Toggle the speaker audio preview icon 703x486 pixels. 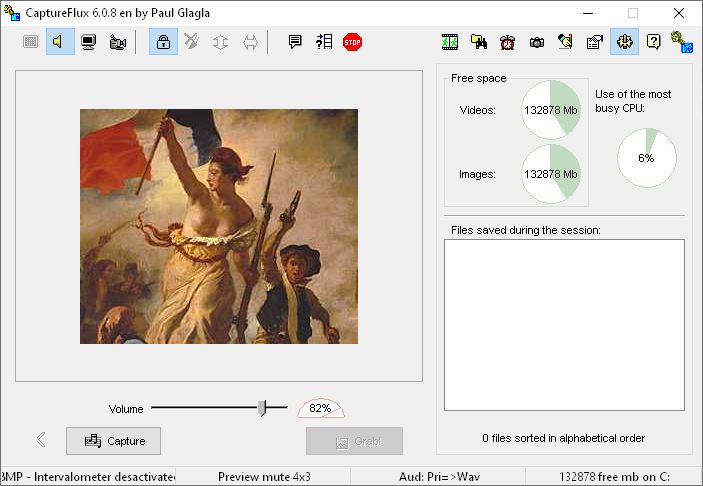tap(60, 42)
